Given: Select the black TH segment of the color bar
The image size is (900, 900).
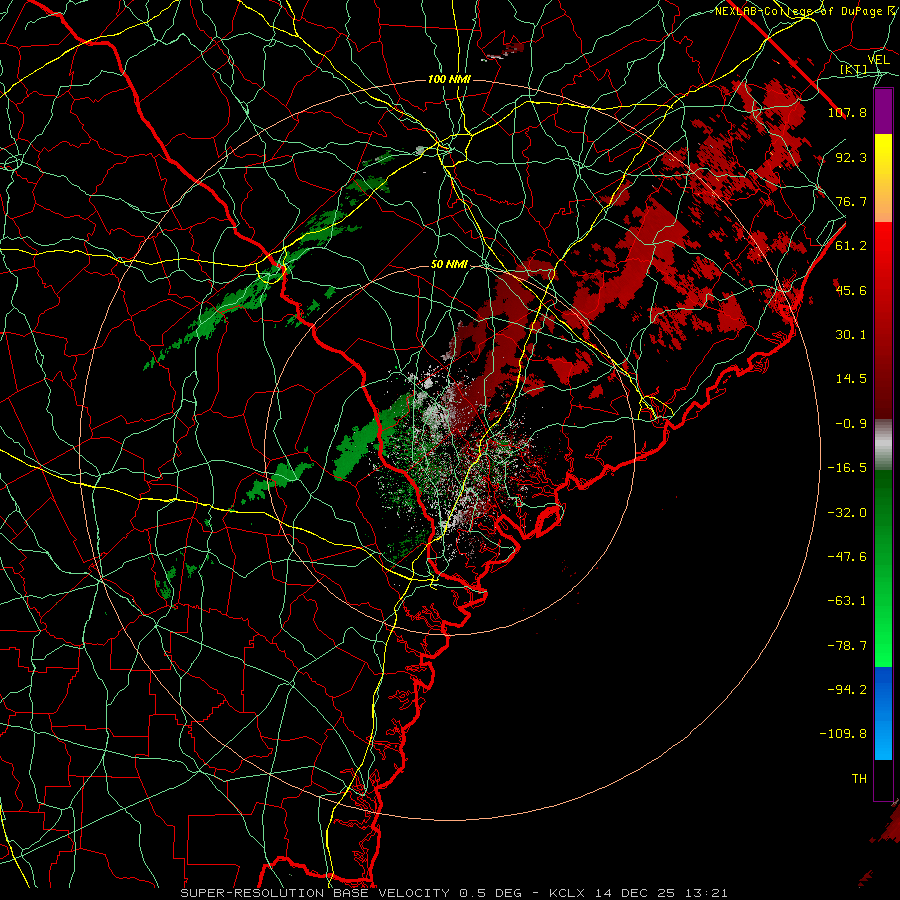Looking at the screenshot, I should [x=883, y=779].
